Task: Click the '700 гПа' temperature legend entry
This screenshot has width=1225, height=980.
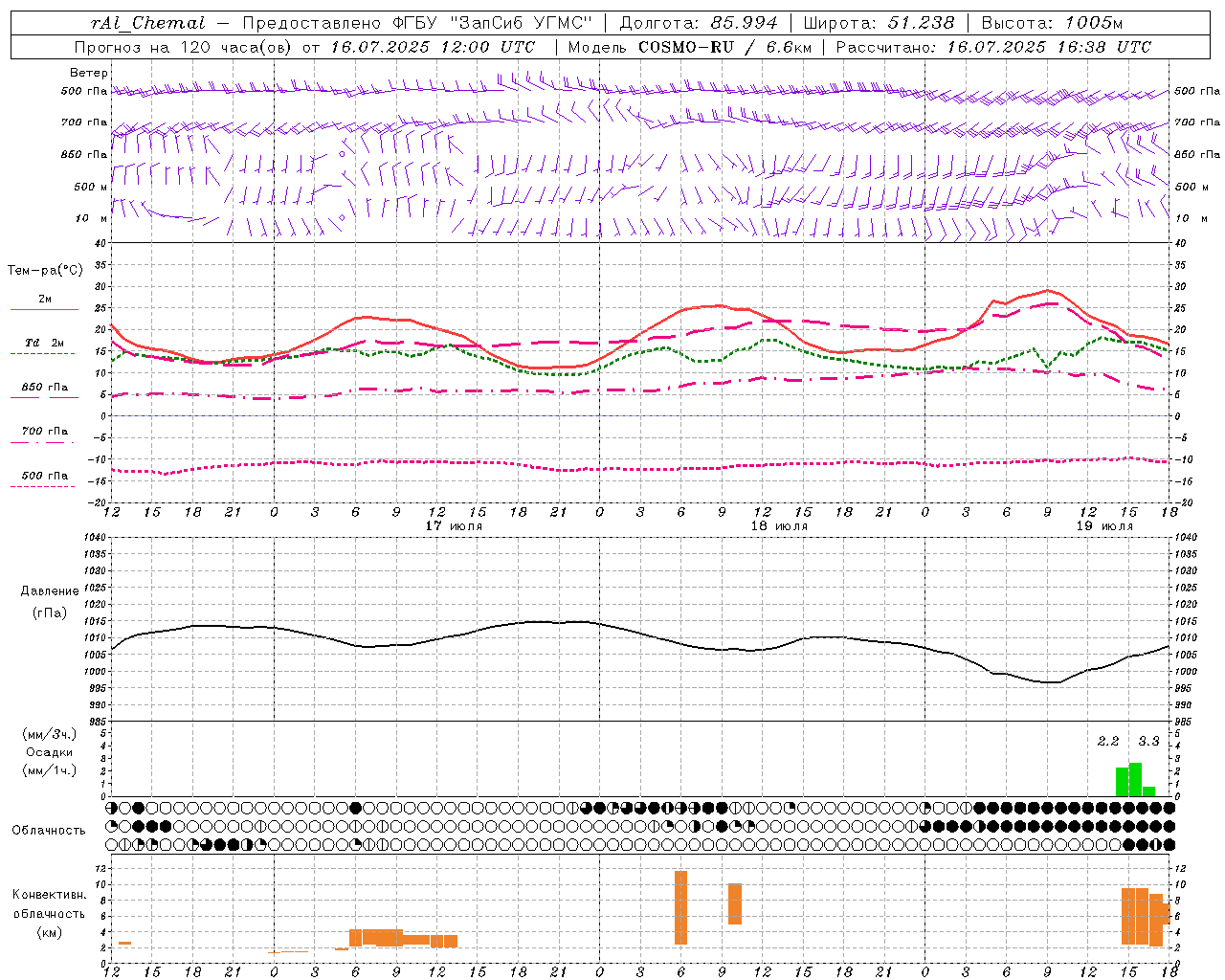Action: tap(44, 432)
